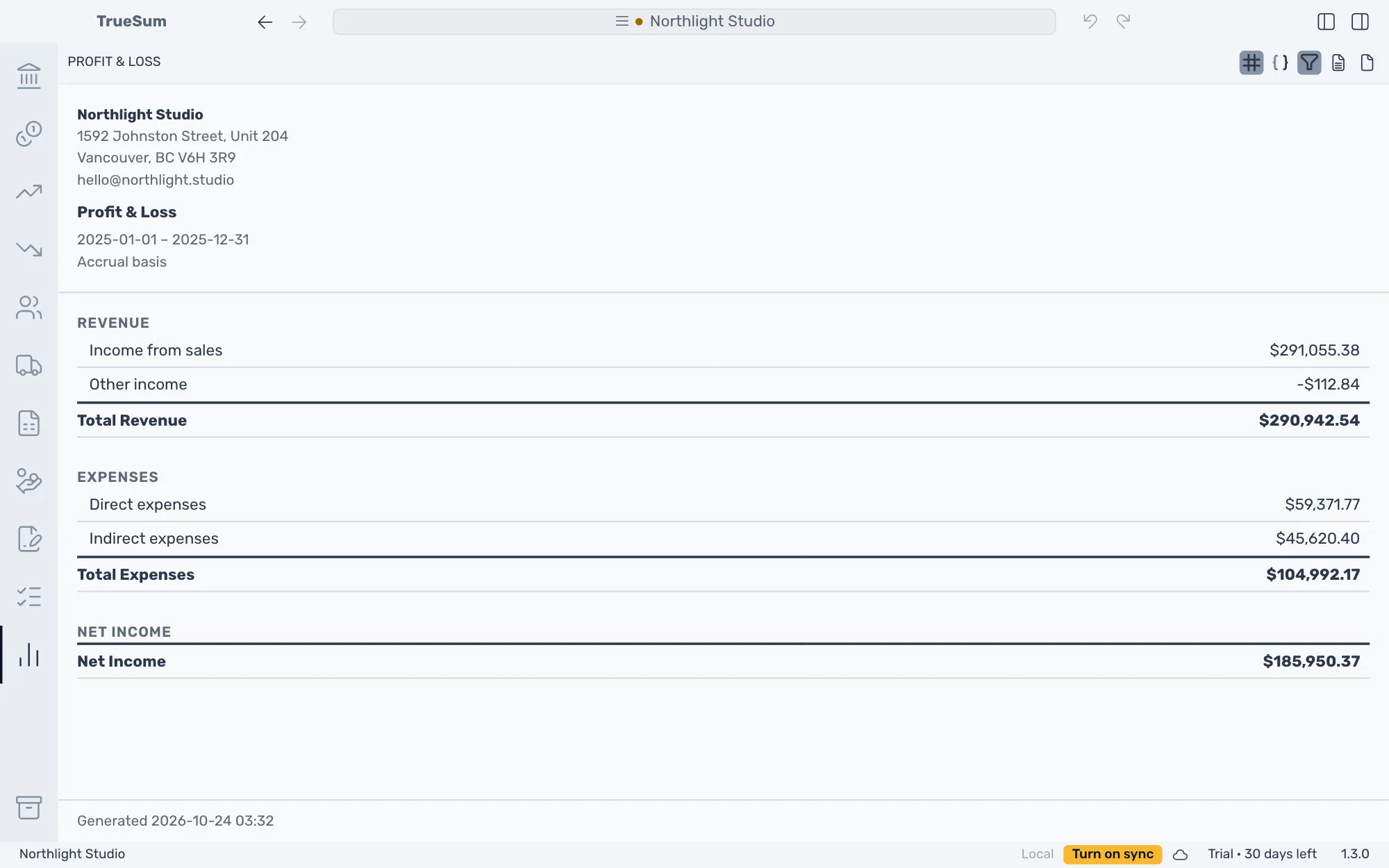
Task: Open the banking icon in sidebar
Action: [28, 76]
